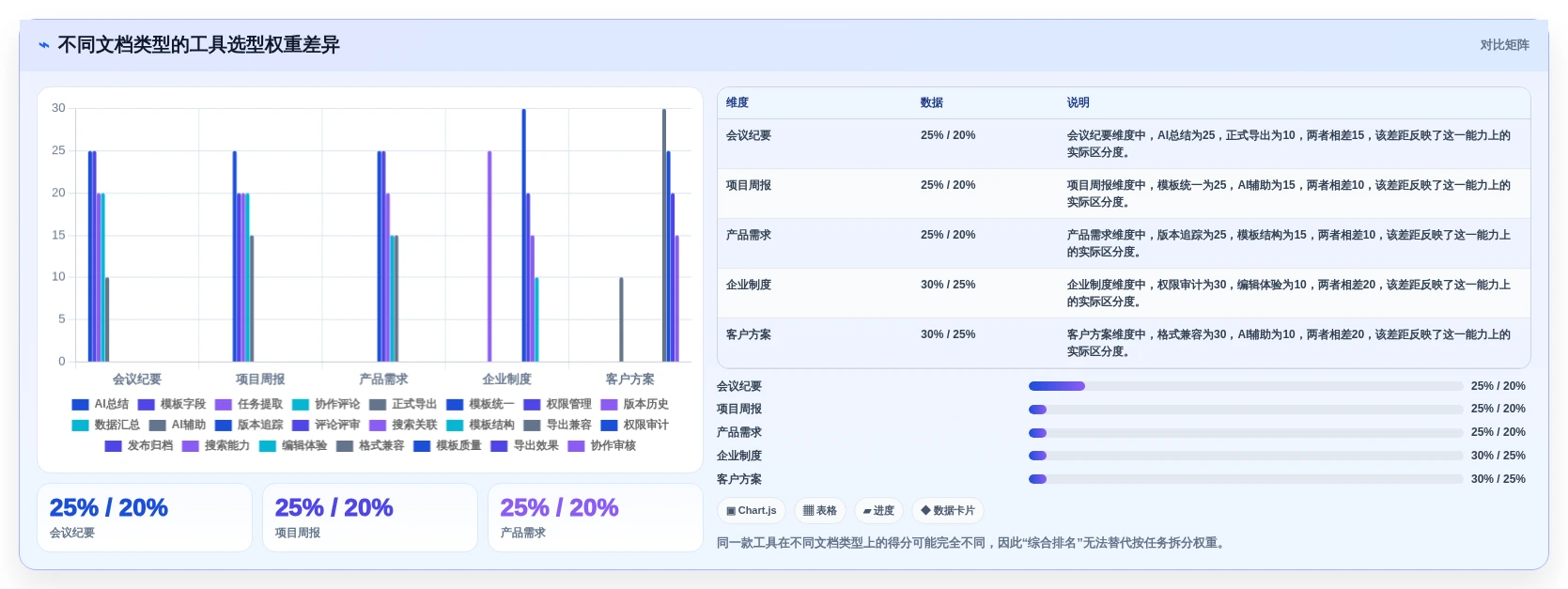Click the 会议纪要 progress bar

1246,386
